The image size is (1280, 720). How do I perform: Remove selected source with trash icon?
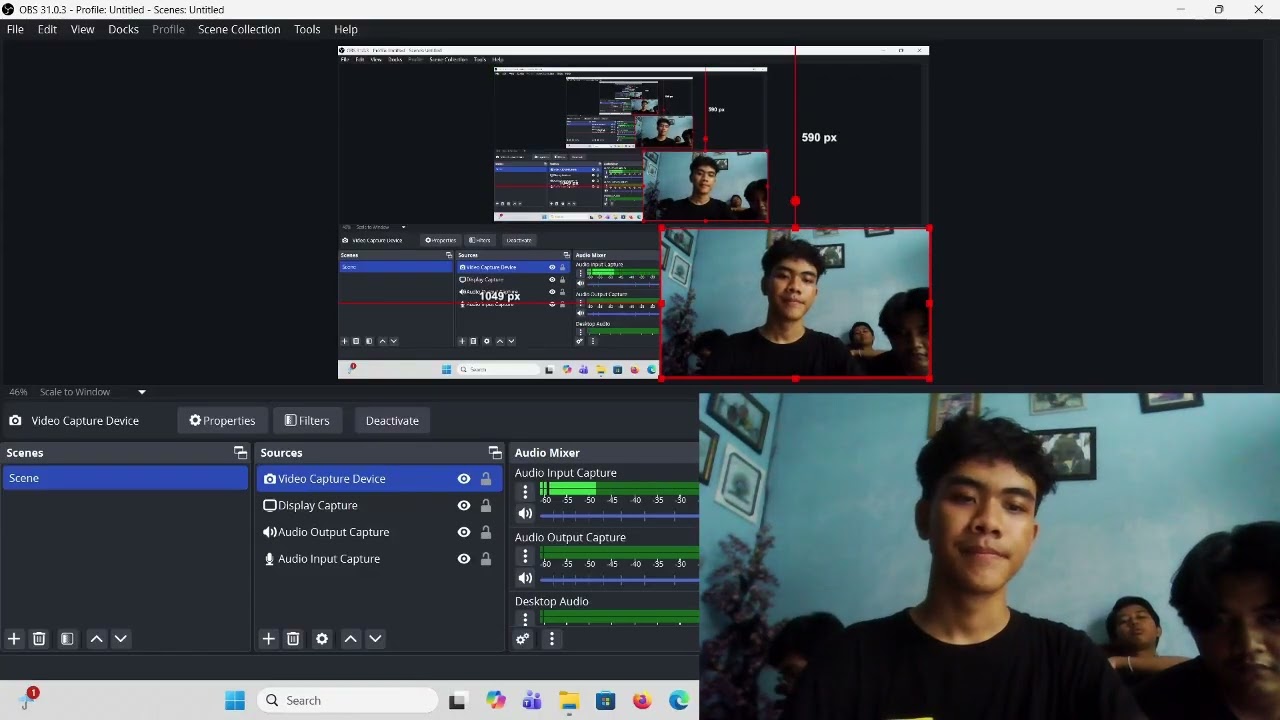coord(293,638)
